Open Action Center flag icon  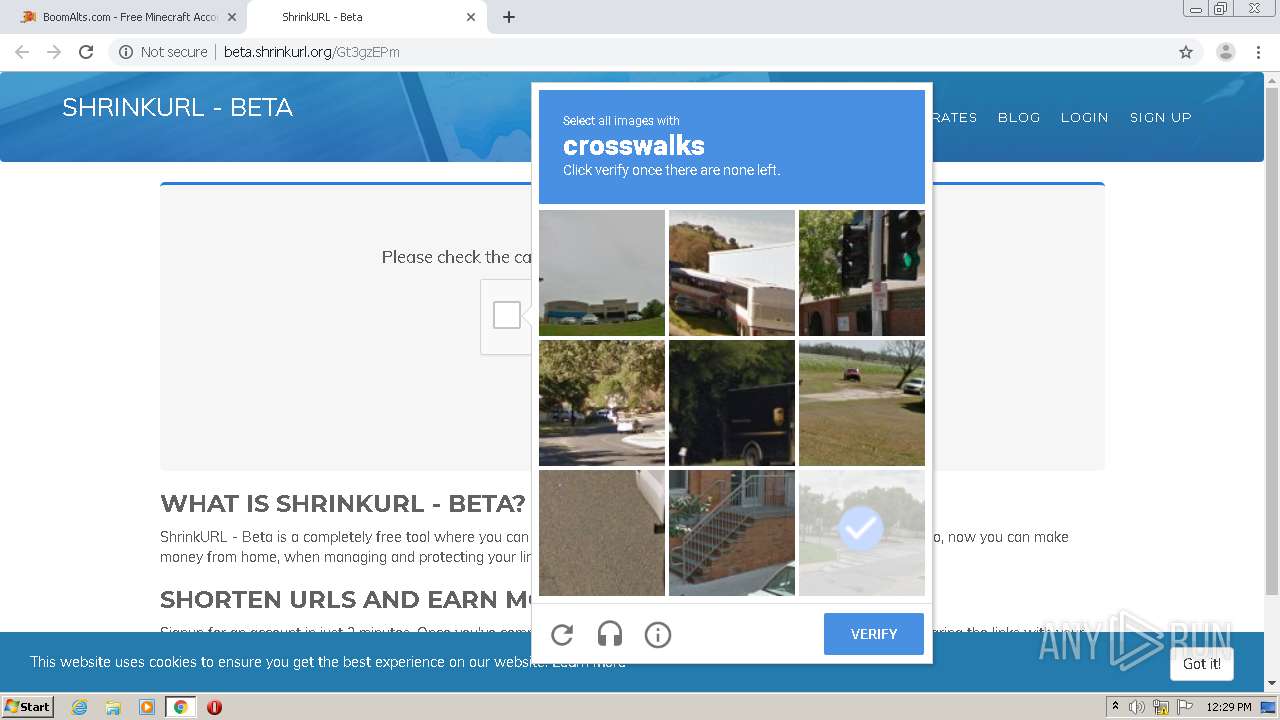(1184, 707)
